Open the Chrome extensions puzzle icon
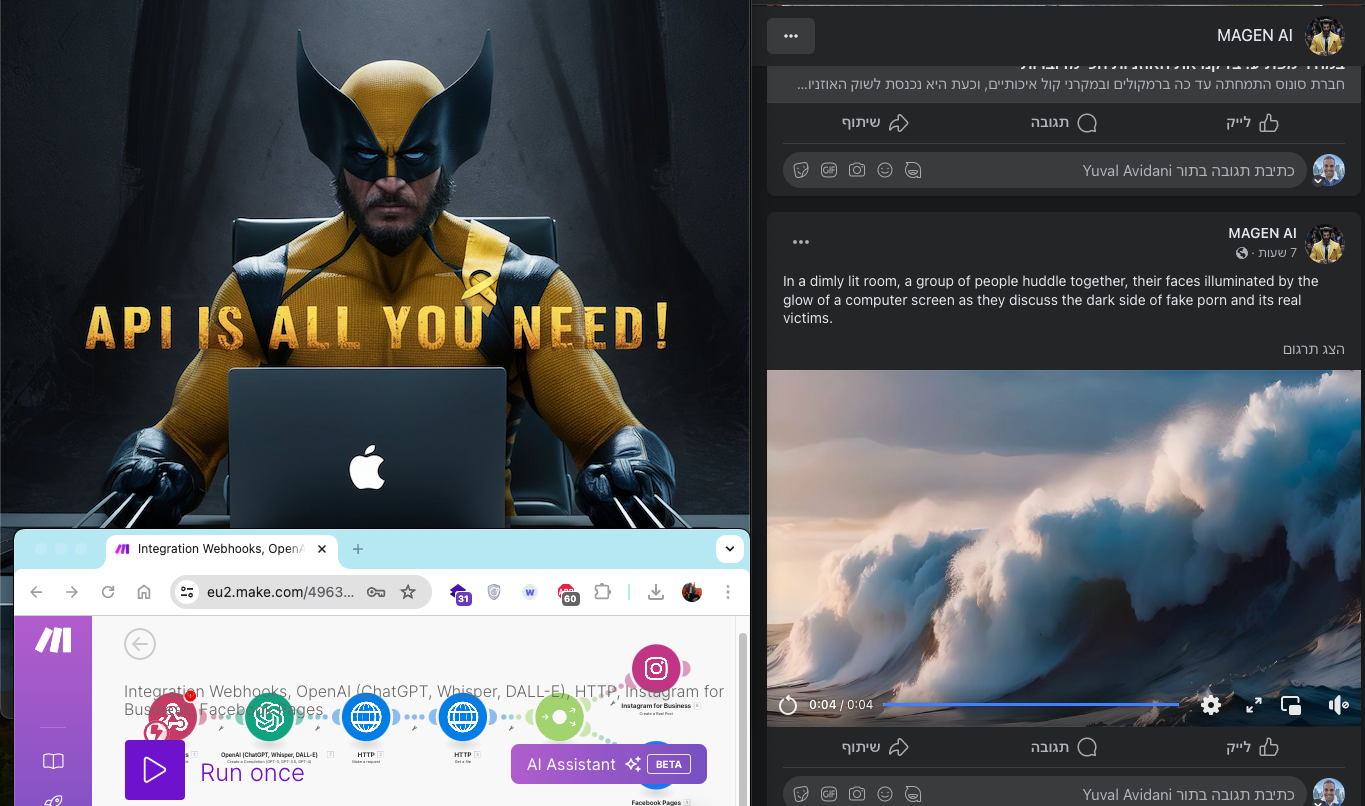 pos(602,592)
